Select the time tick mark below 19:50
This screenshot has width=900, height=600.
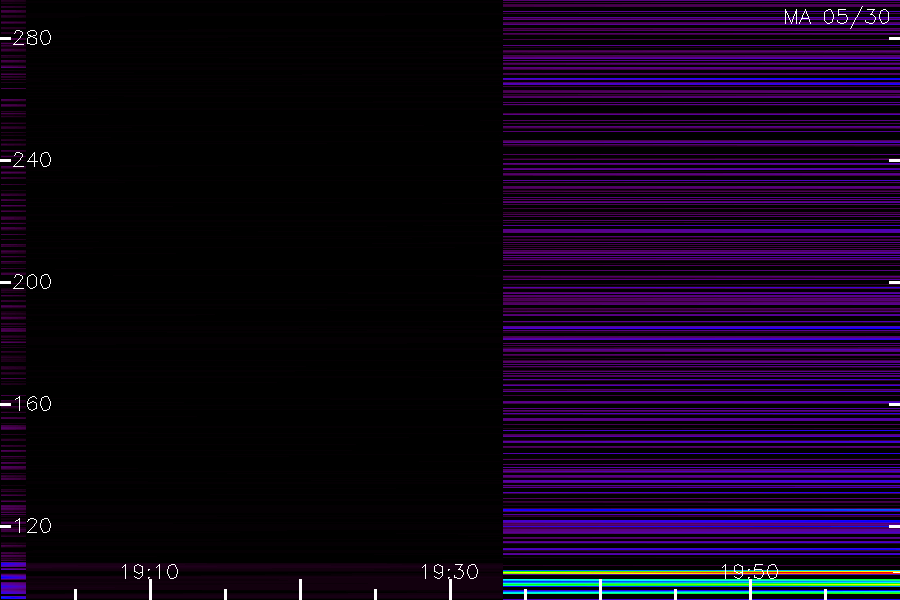750,590
